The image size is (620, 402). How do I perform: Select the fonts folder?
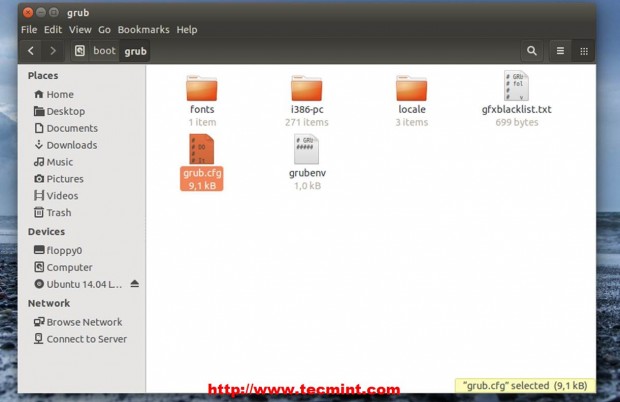202,88
